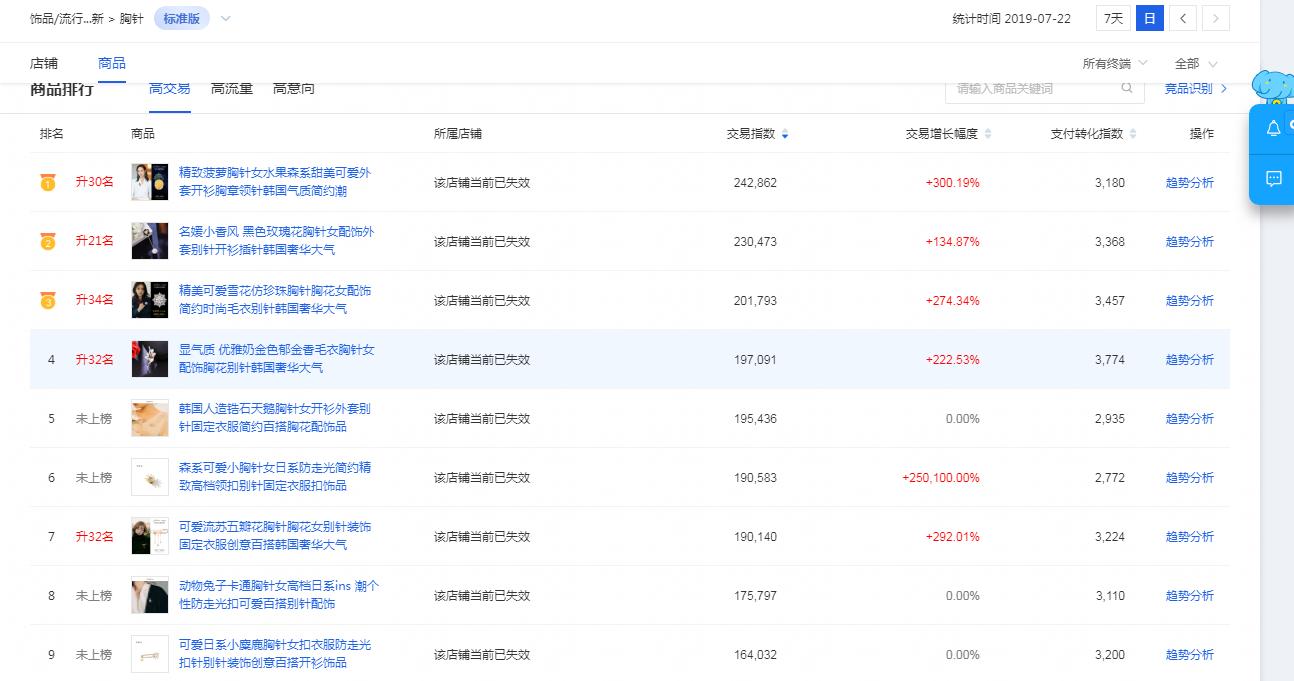
Task: Click the previous date arrow near 统计时间
Action: [x=1185, y=17]
